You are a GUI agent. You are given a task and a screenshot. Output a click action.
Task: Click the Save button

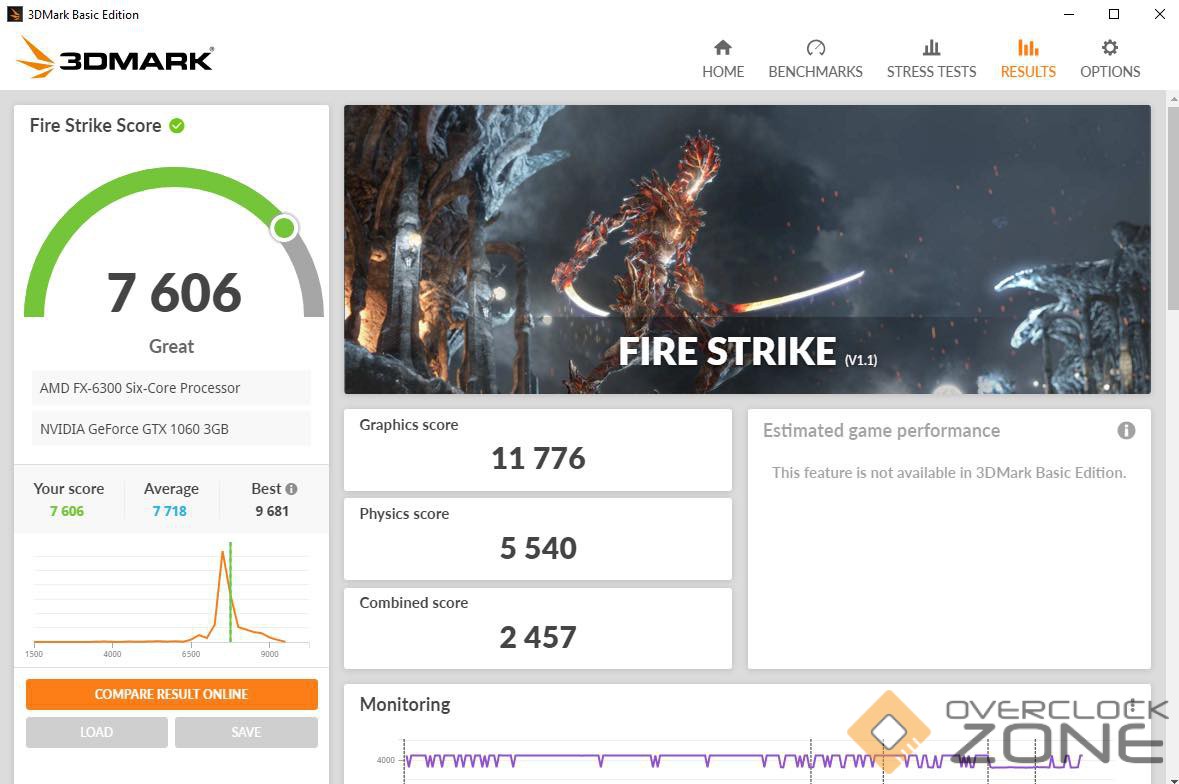[x=246, y=732]
